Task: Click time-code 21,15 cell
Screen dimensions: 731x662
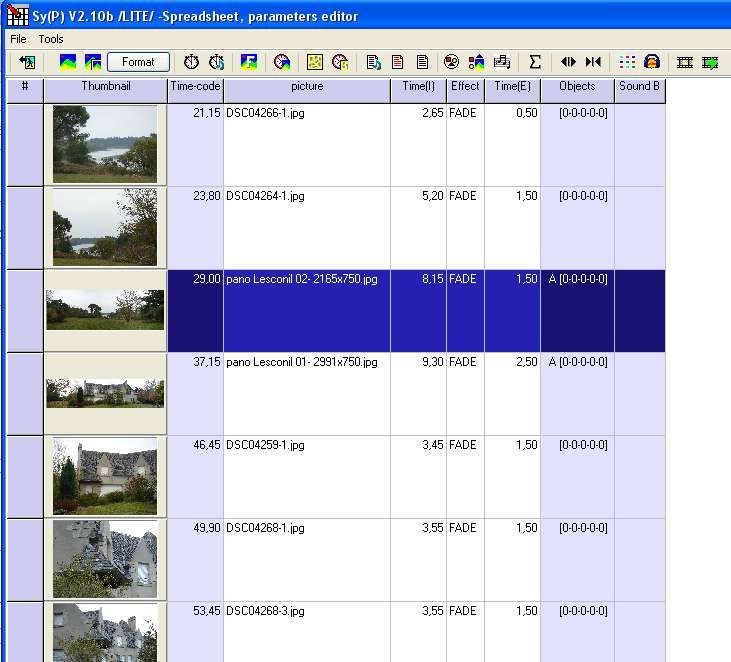Action: [x=195, y=145]
